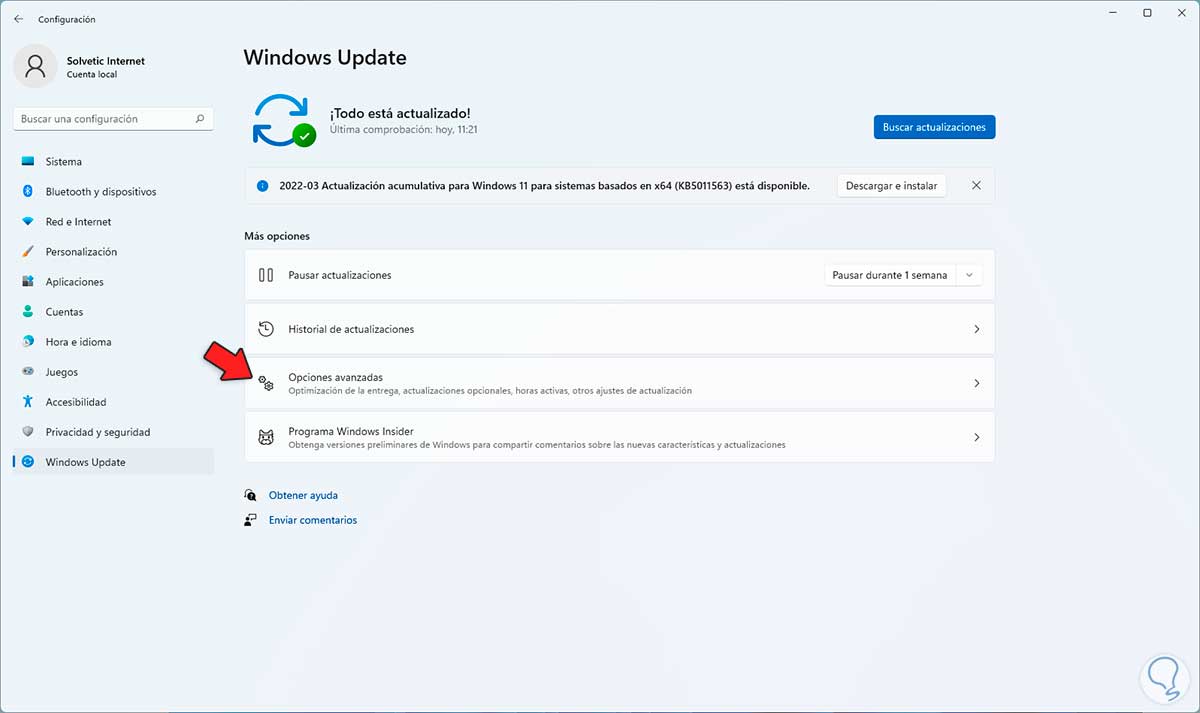This screenshot has height=713, width=1200.
Task: Open the Obtener ayuda link
Action: [303, 495]
